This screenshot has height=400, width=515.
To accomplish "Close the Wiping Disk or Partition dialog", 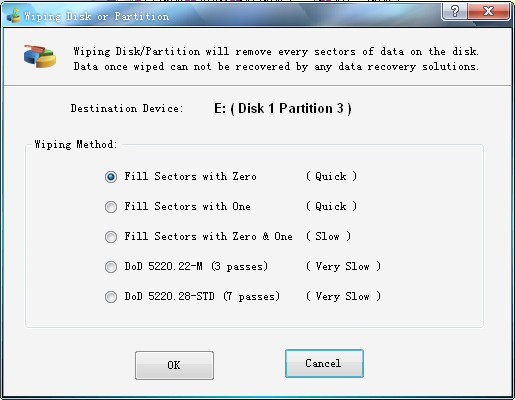I will pos(488,11).
